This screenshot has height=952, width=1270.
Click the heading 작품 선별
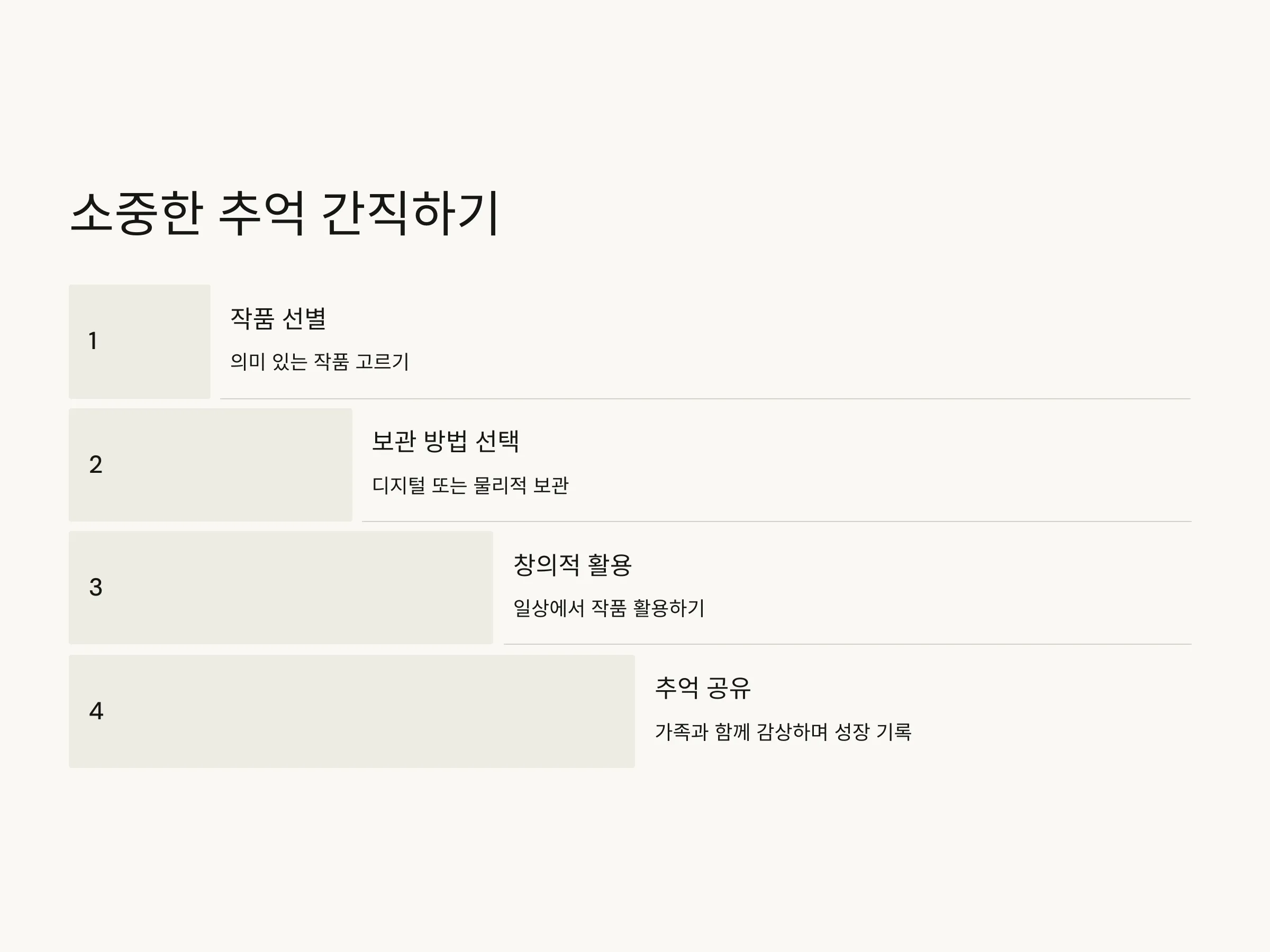coord(278,318)
